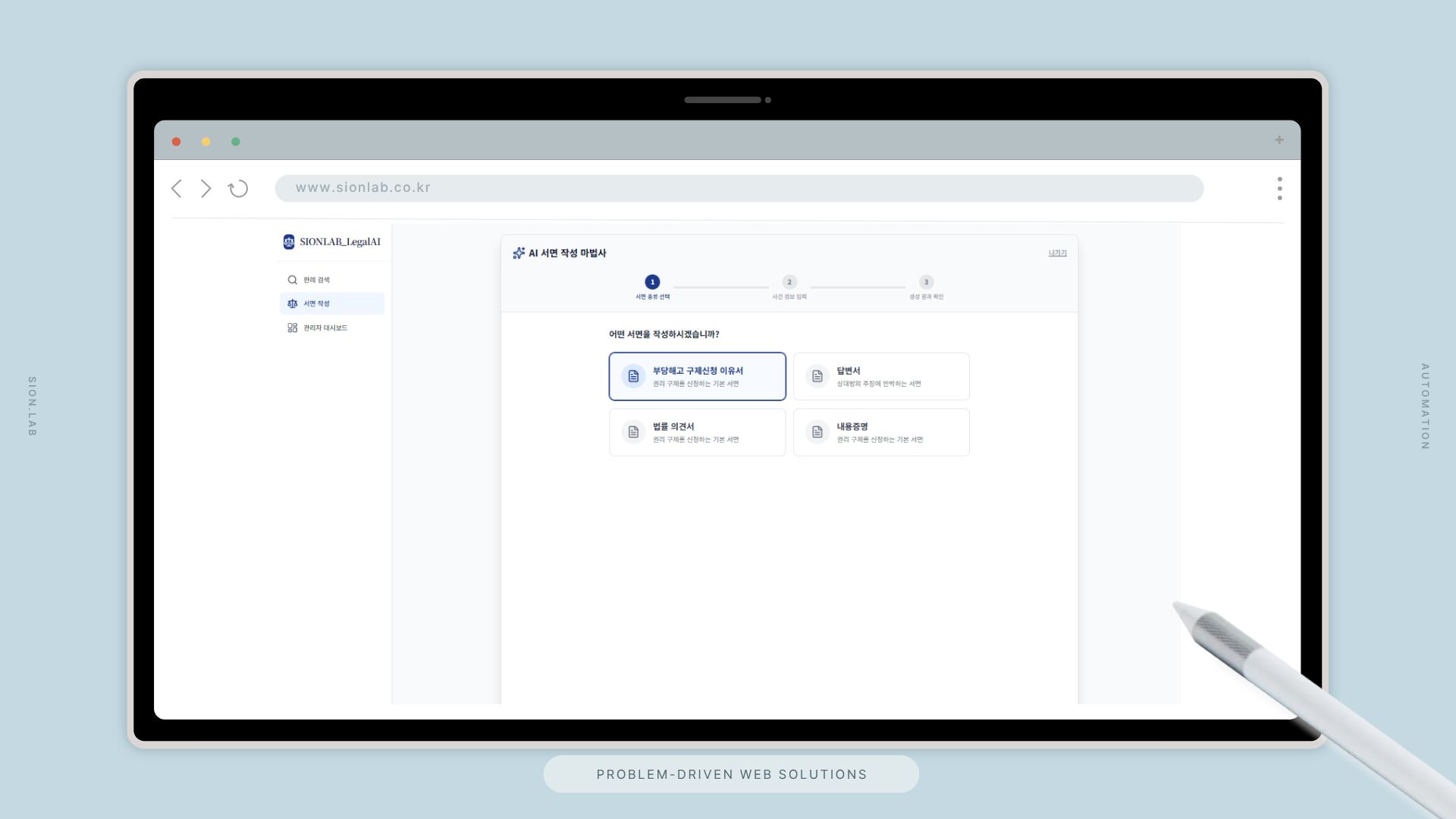Click the magnifier icon for 판례 검색
The width and height of the screenshot is (1456, 819).
[292, 280]
